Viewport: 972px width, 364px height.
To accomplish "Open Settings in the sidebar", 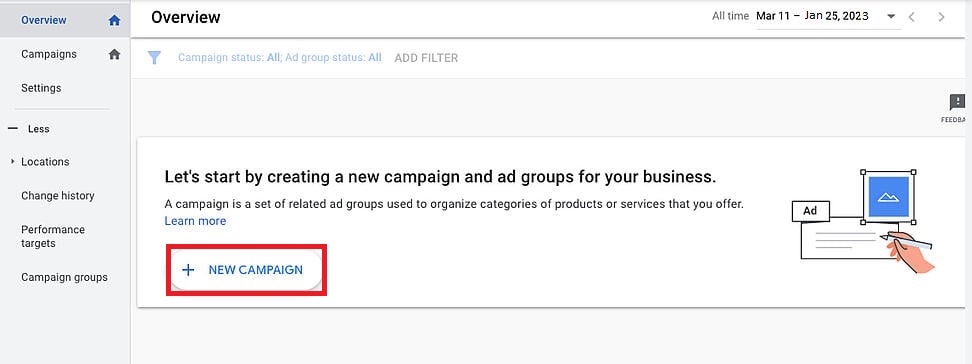I will pos(41,88).
